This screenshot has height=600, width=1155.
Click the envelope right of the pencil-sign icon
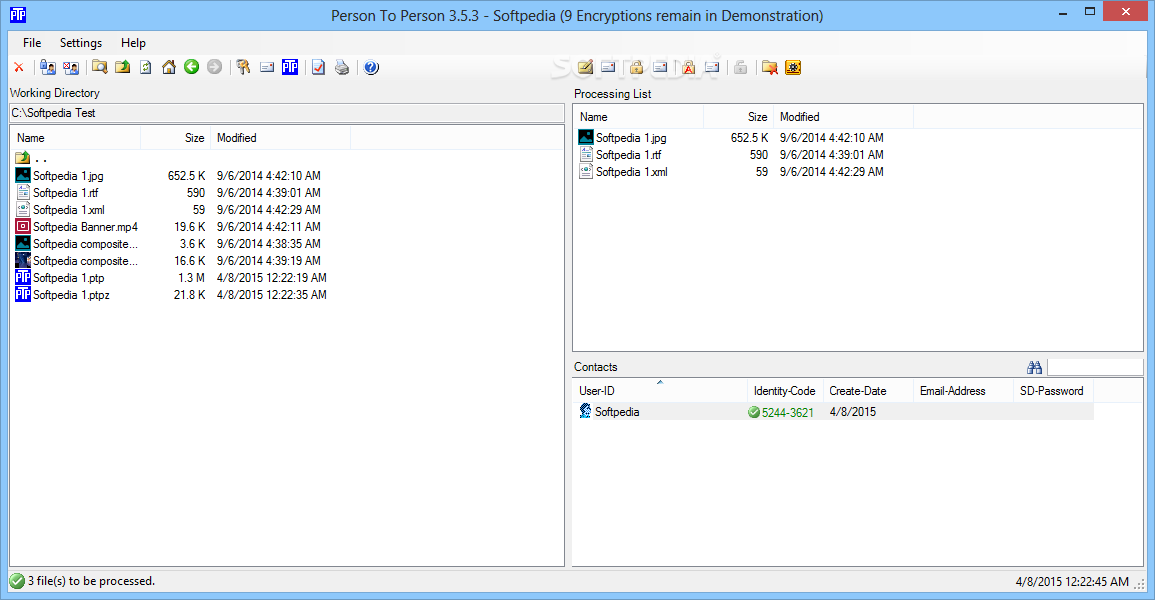tap(608, 68)
